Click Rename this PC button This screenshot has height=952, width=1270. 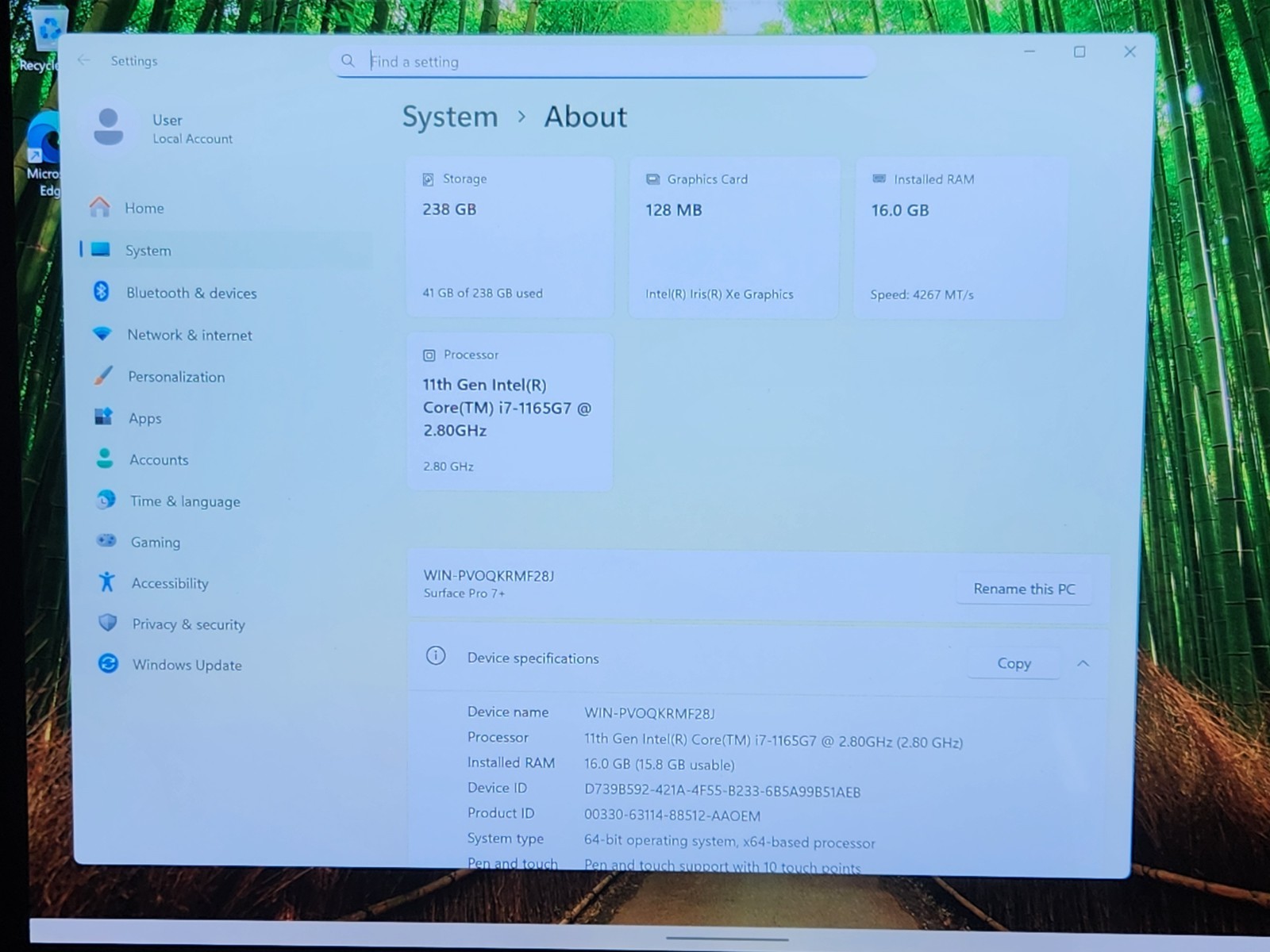(1024, 589)
